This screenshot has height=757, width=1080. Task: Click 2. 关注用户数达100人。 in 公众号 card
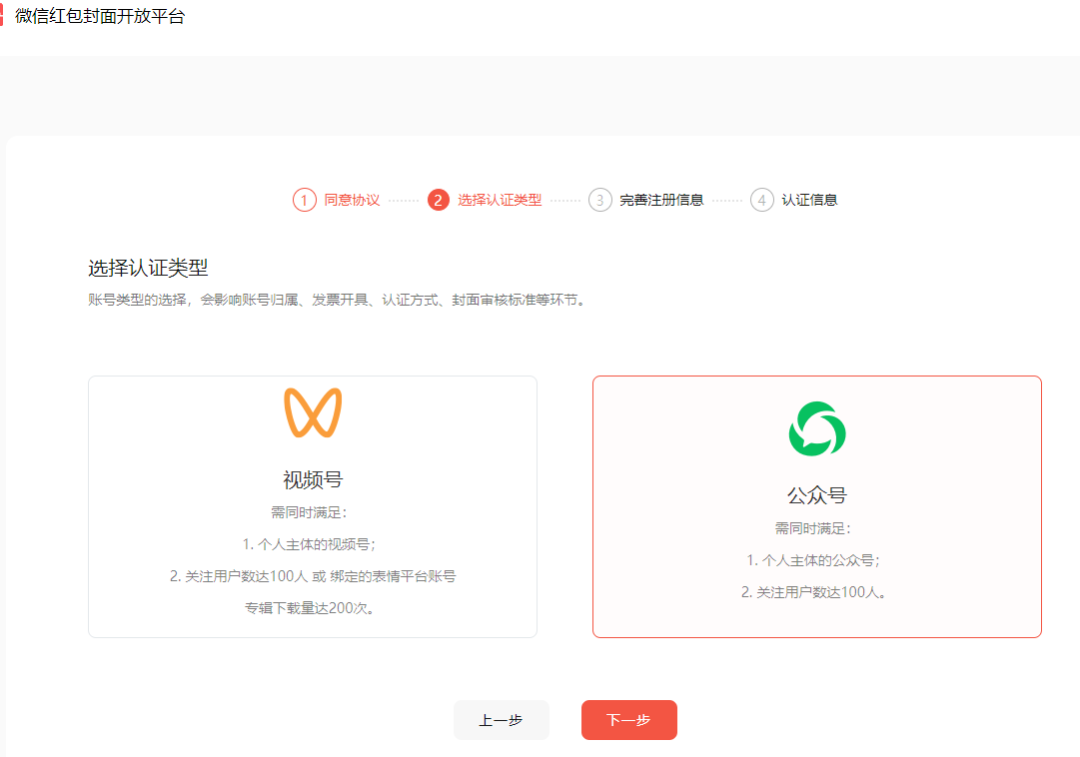pyautogui.click(x=813, y=592)
